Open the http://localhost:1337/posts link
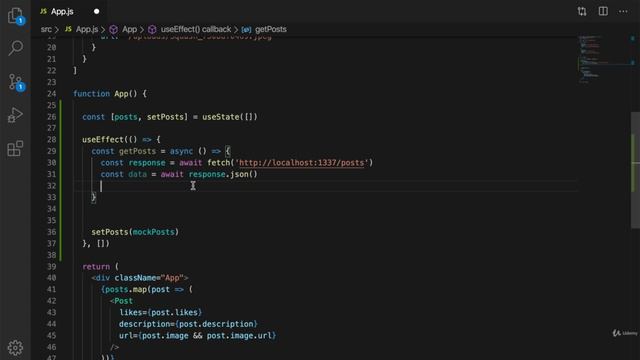 pos(301,162)
